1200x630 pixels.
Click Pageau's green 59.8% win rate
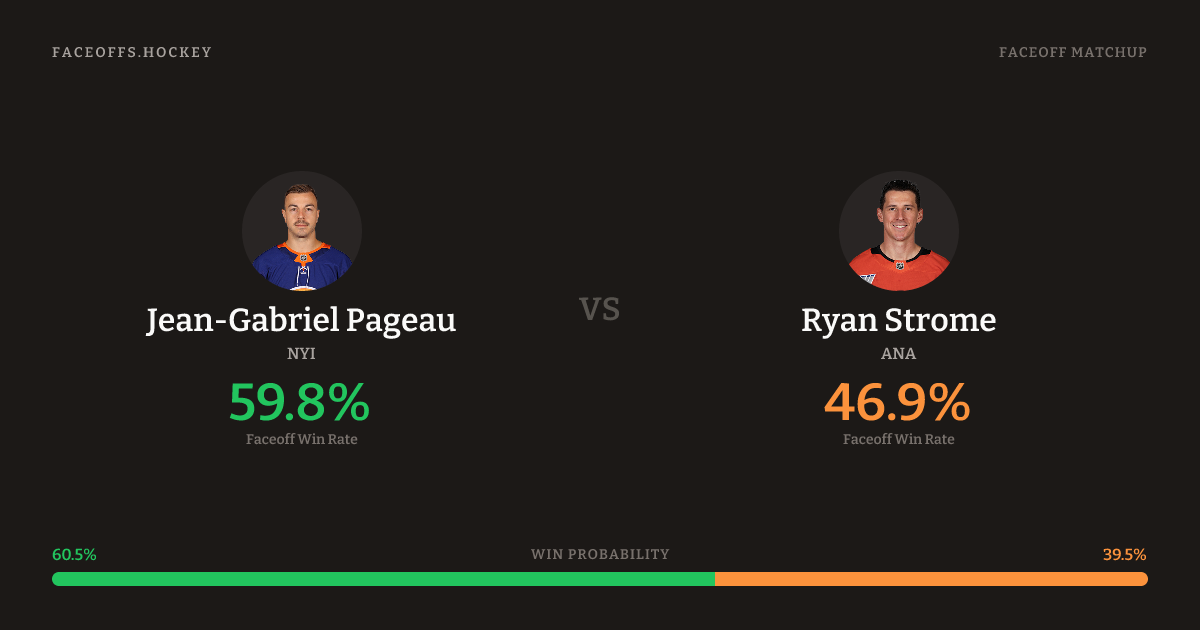(x=299, y=402)
